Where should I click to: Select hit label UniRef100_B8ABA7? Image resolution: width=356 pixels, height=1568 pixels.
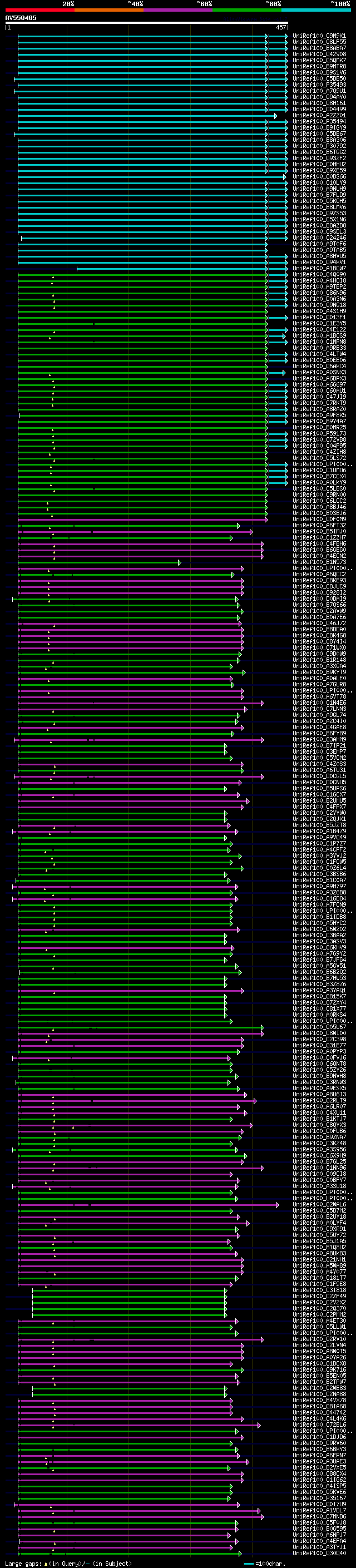coord(319,48)
